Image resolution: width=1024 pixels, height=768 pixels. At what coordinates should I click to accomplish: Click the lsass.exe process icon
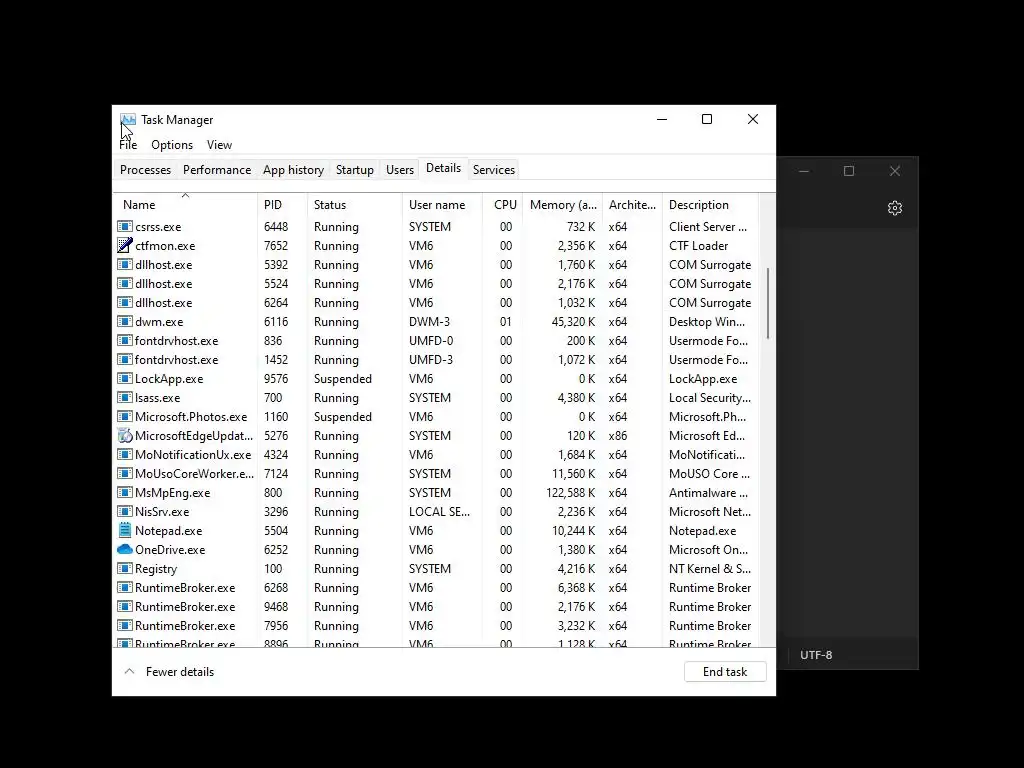pos(125,397)
